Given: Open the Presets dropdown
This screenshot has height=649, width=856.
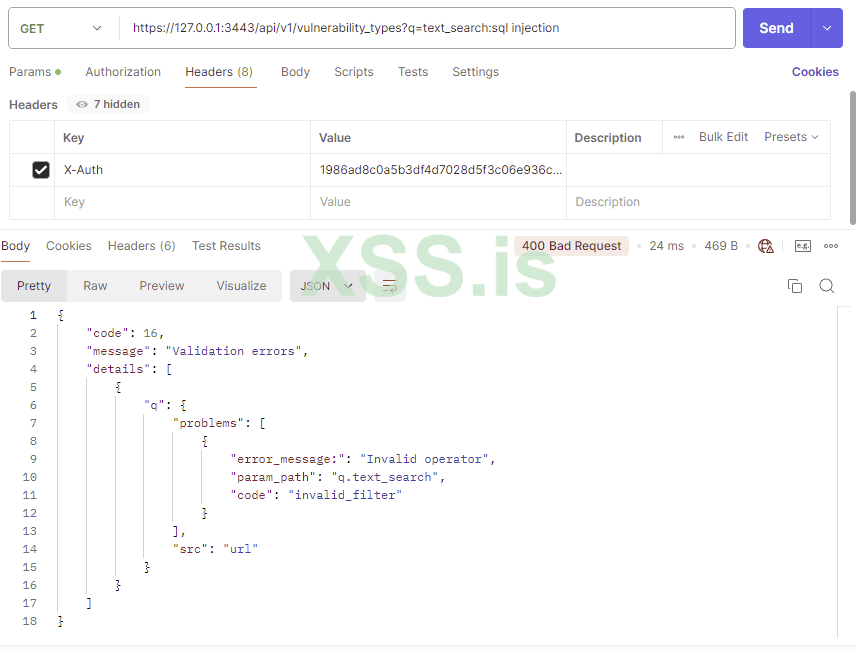Looking at the screenshot, I should tap(791, 137).
